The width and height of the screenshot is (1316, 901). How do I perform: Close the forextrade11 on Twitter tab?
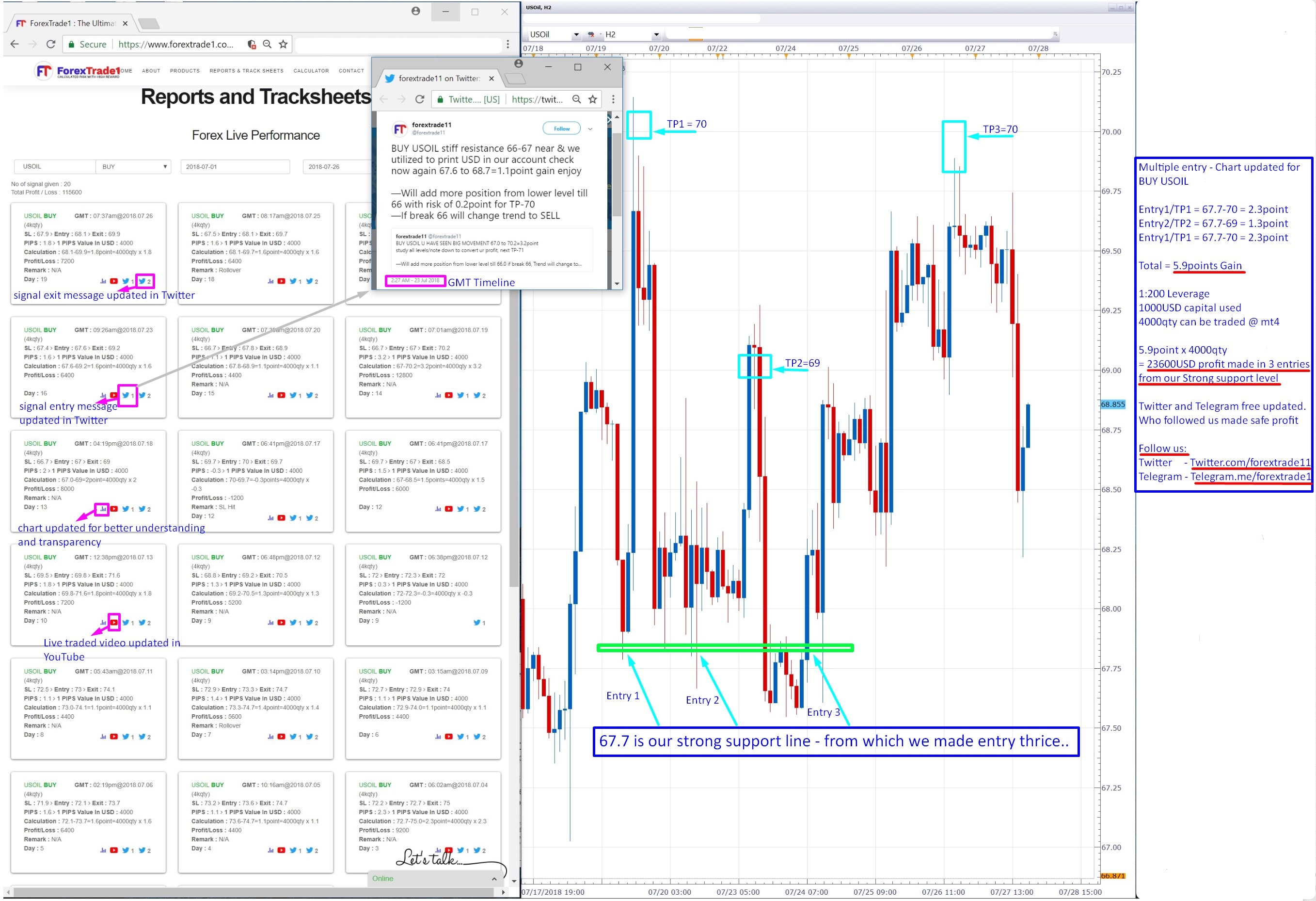click(492, 78)
